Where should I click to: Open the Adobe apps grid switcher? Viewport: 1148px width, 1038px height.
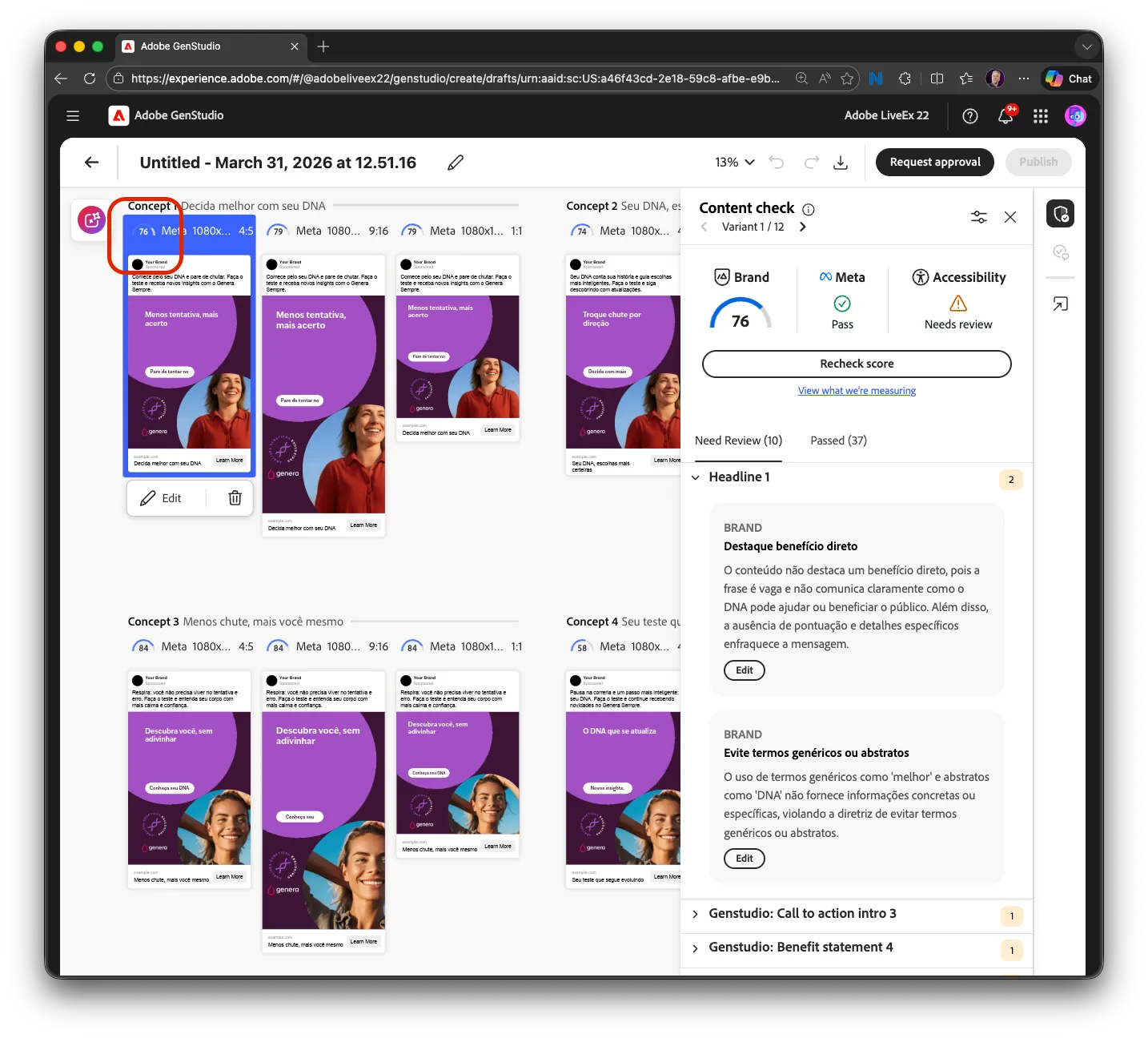pos(1041,116)
